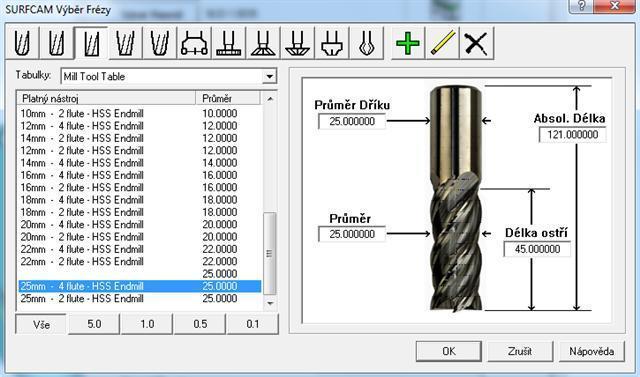
Task: Select the engraving tool type icon
Action: pyautogui.click(x=366, y=43)
